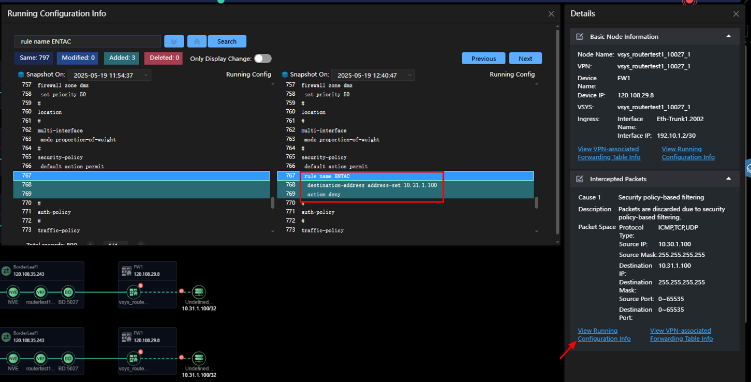Select the lower NVE node icon
Image resolution: width=751 pixels, height=382 pixels.
point(13,358)
